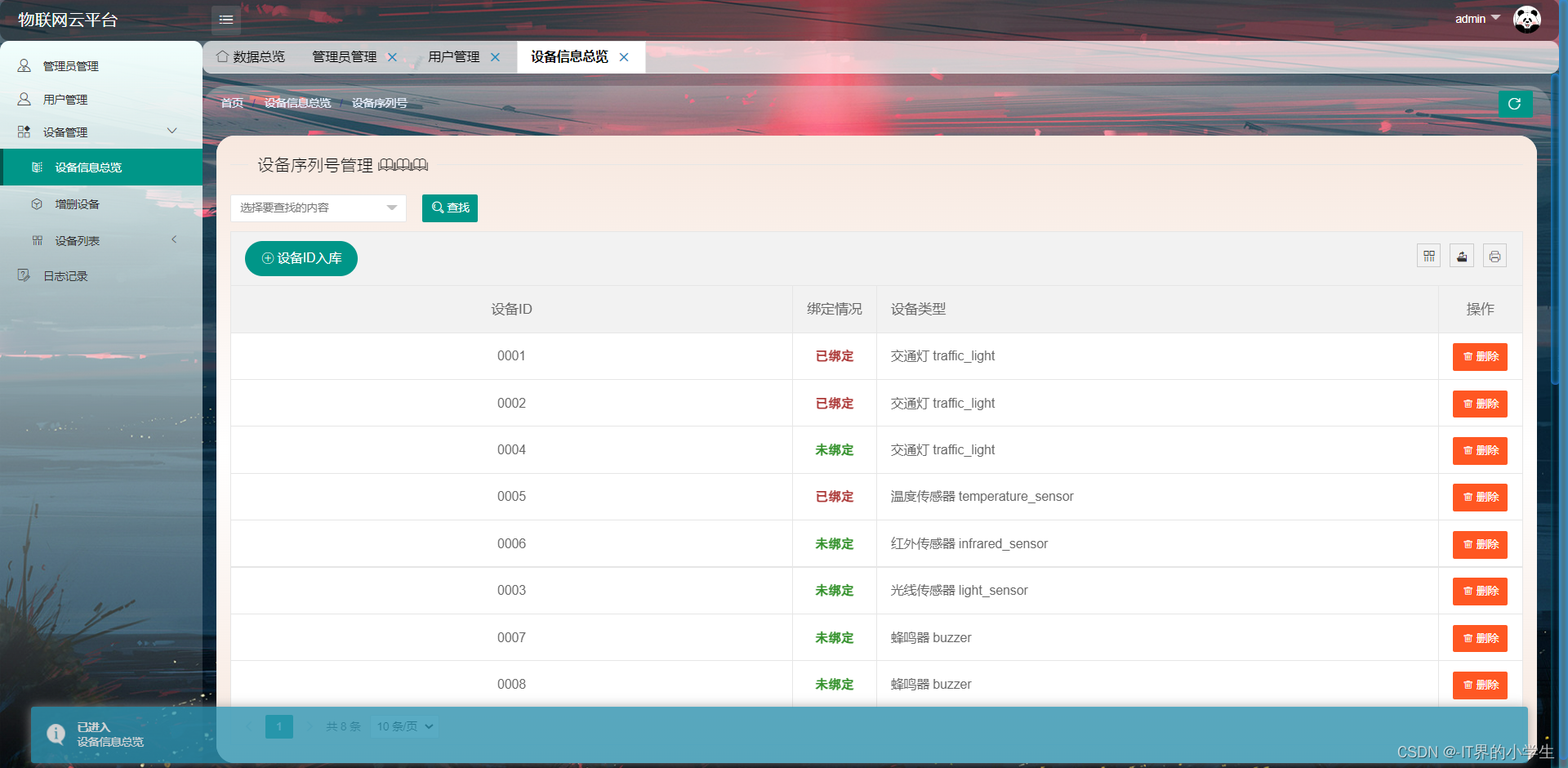1568x768 pixels.
Task: Switch to the 数据总览 tab
Action: tap(251, 56)
